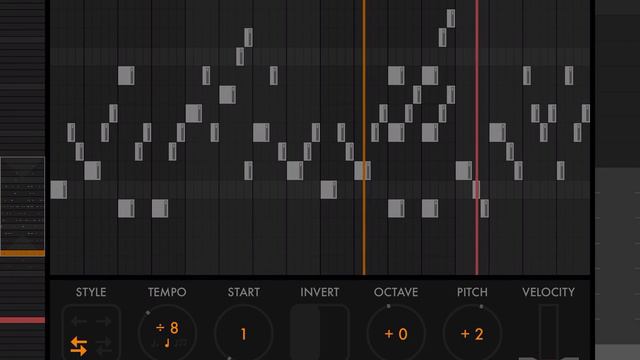Image resolution: width=640 pixels, height=360 pixels.
Task: Click the red bar in left strip
Action: coord(22,320)
